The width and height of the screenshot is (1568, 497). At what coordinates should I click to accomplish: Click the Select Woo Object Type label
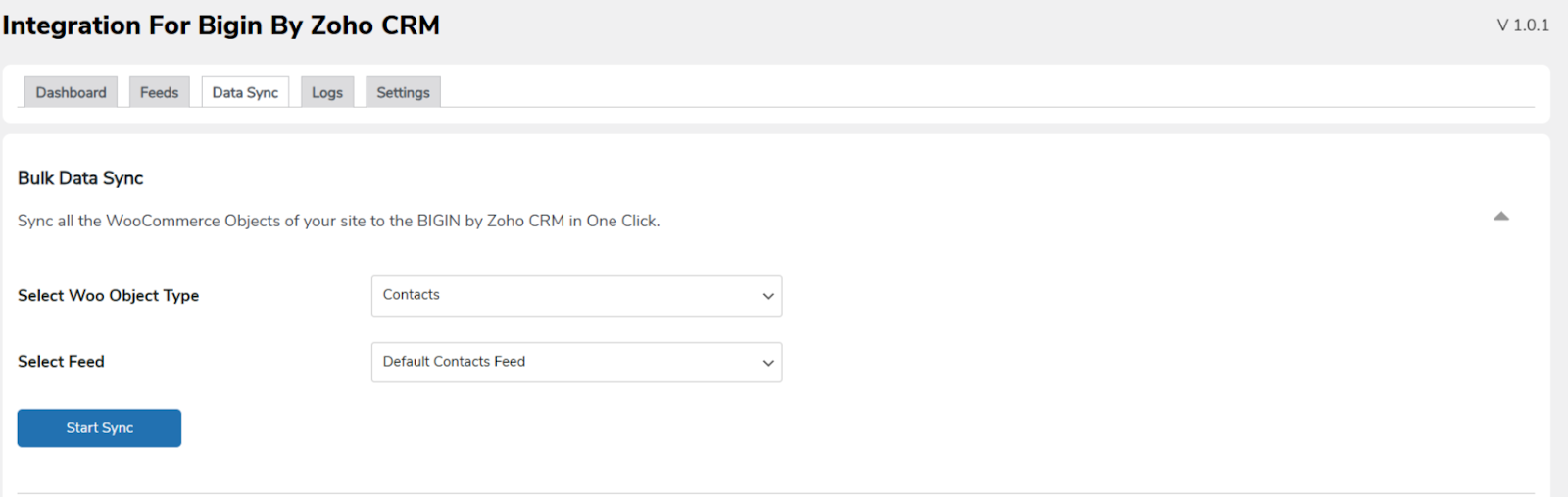tap(108, 296)
